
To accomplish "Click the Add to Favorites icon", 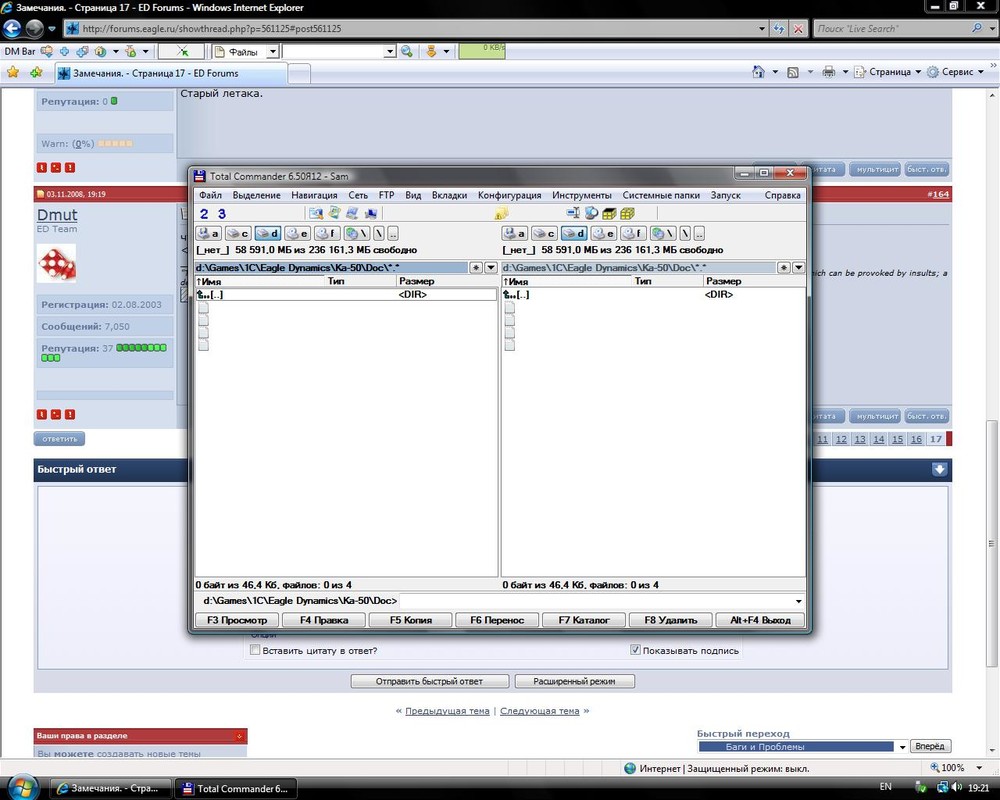I will 36,72.
